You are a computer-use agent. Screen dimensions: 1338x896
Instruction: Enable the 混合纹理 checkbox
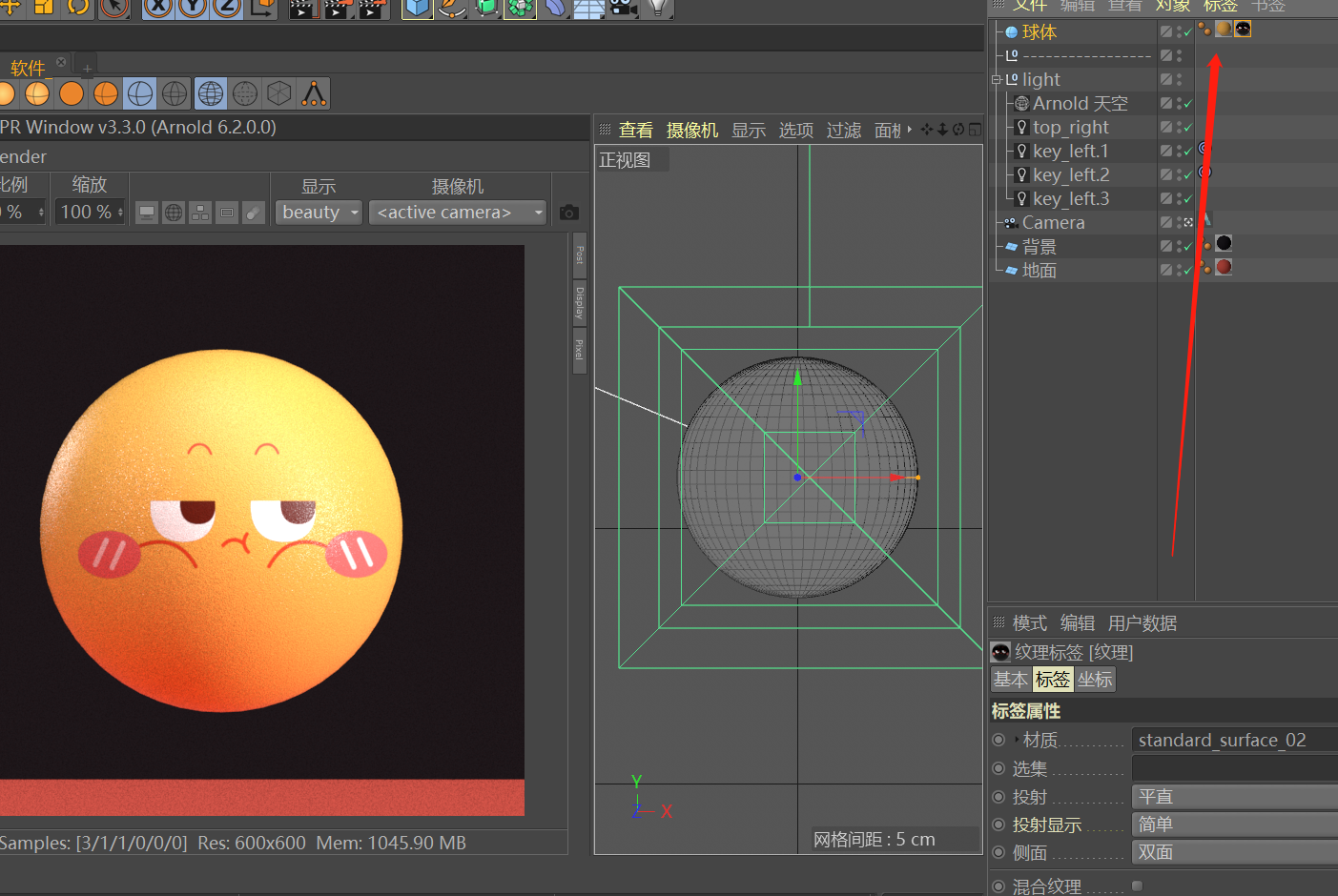pos(1137,886)
